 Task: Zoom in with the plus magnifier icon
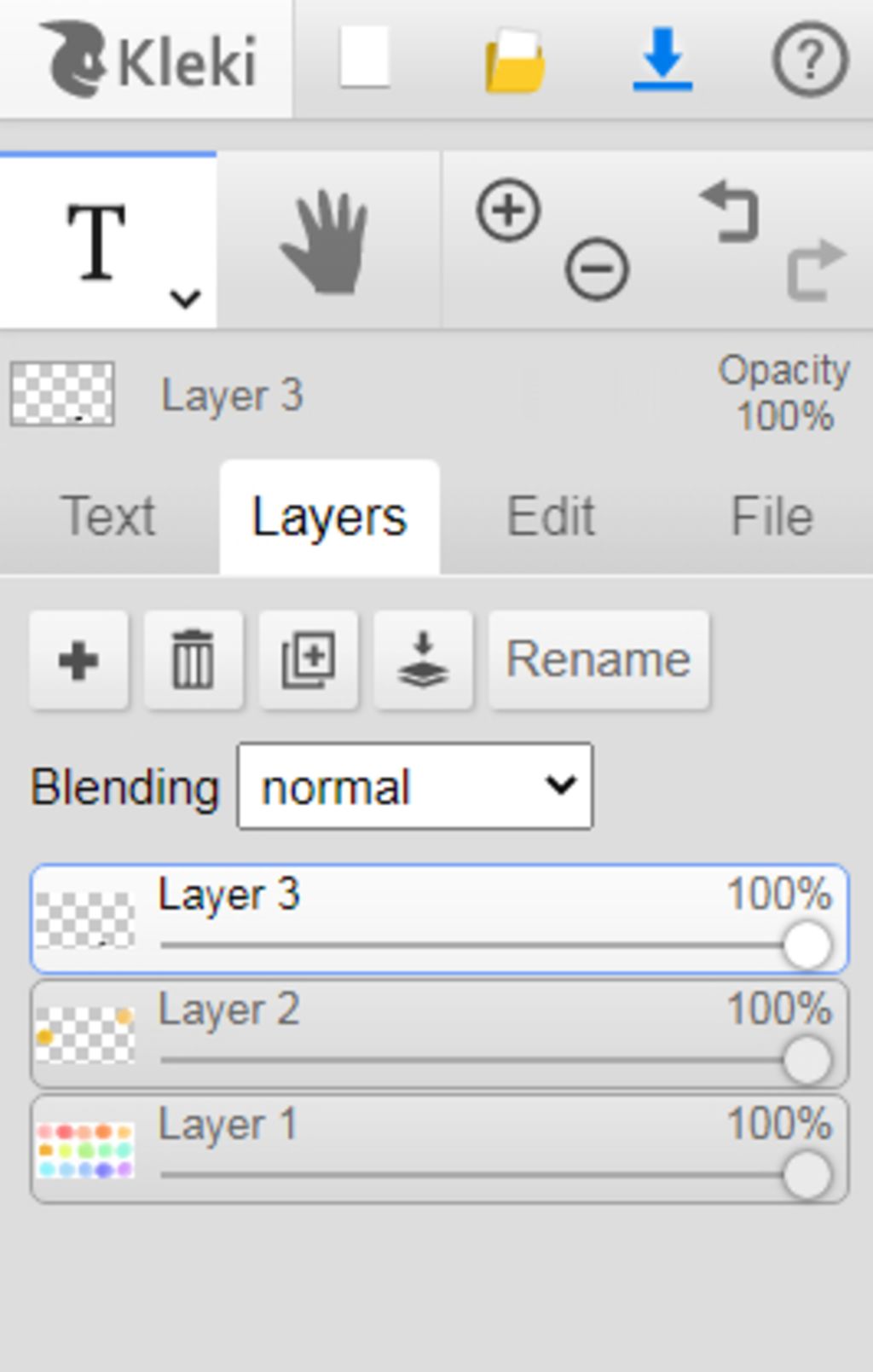tap(509, 210)
